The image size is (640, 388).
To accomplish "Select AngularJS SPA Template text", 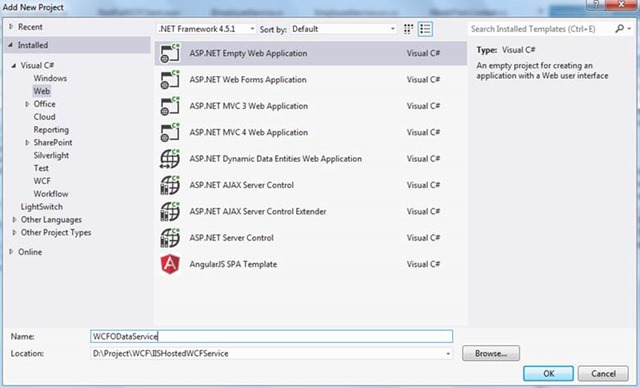I will pyautogui.click(x=233, y=264).
